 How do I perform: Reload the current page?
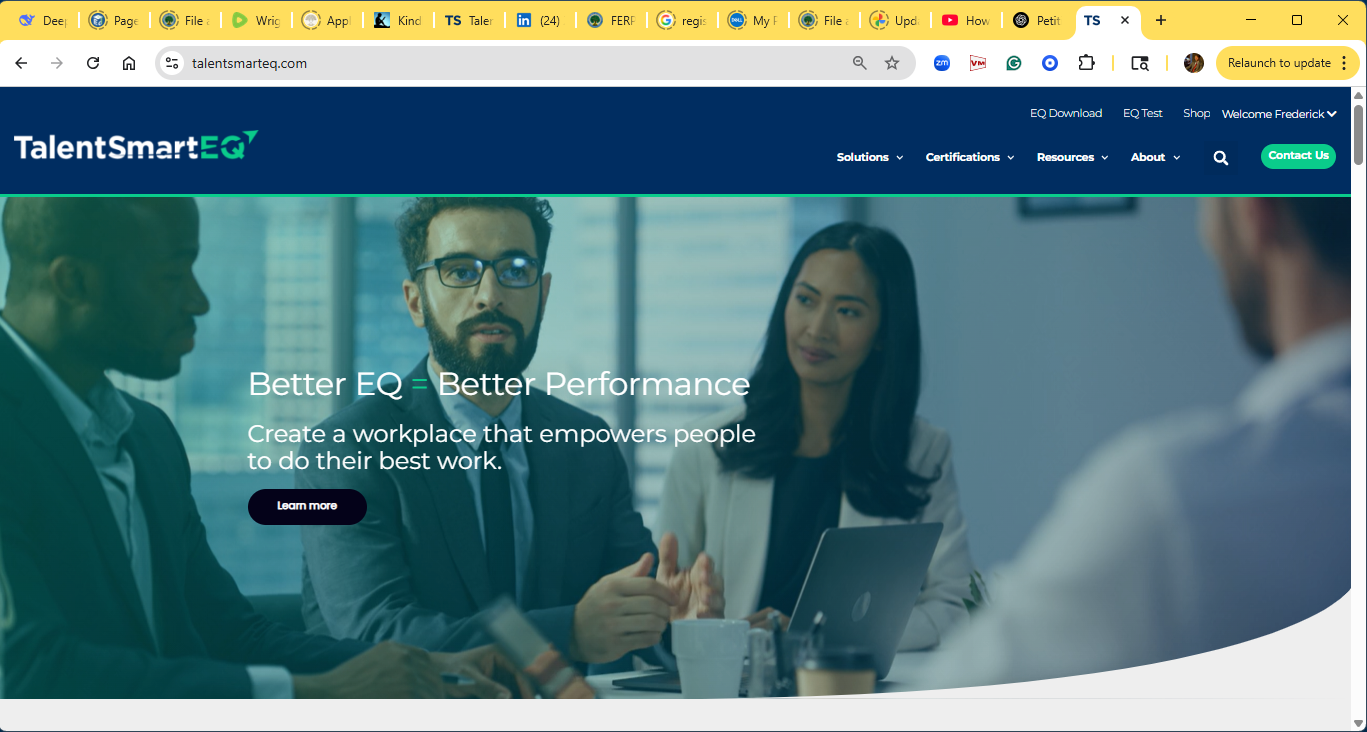point(93,63)
